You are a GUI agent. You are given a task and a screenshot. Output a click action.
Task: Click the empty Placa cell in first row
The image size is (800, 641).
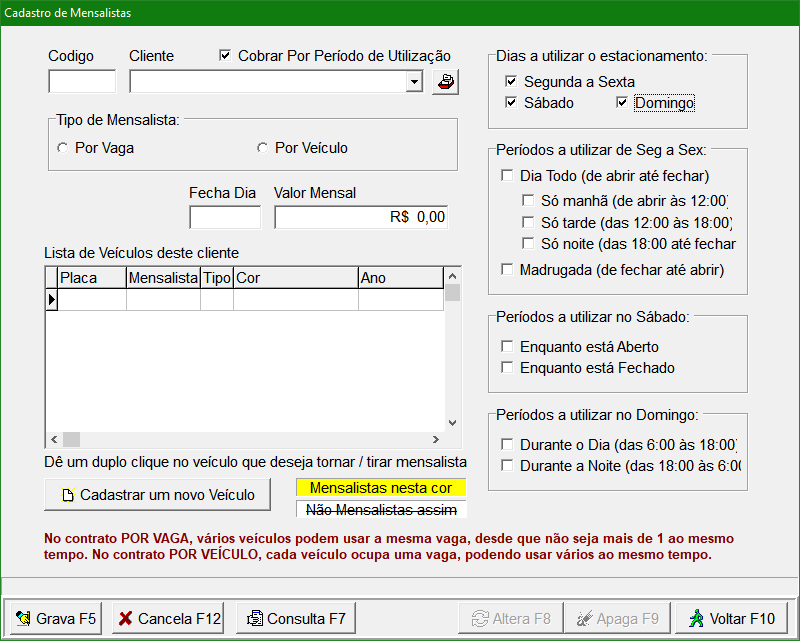pos(92,300)
